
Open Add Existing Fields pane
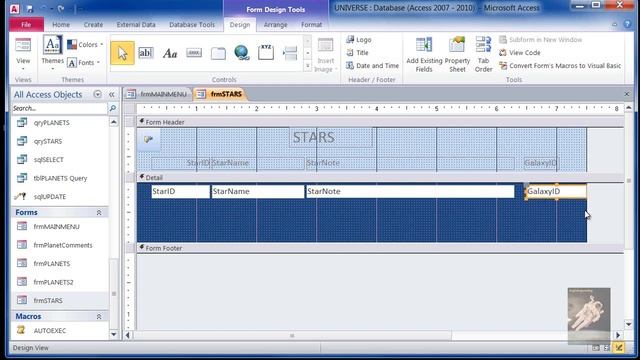coord(424,55)
